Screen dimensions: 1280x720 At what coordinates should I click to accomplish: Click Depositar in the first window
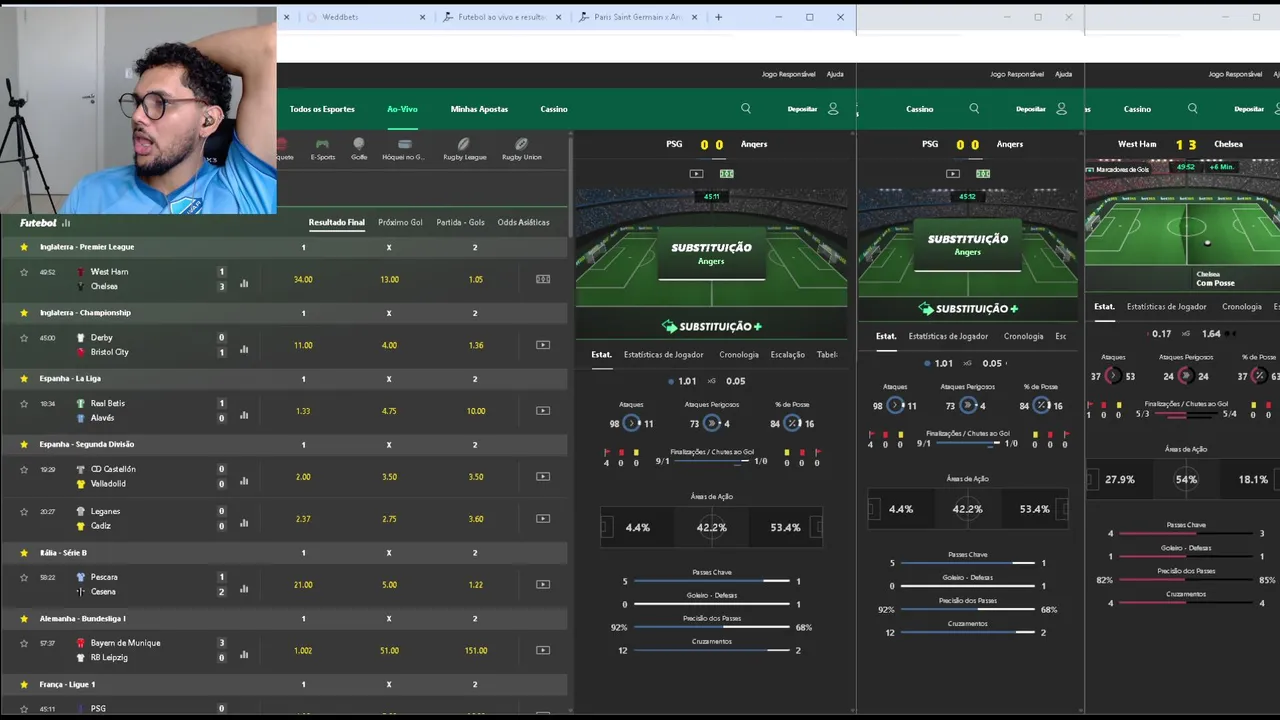[x=802, y=109]
